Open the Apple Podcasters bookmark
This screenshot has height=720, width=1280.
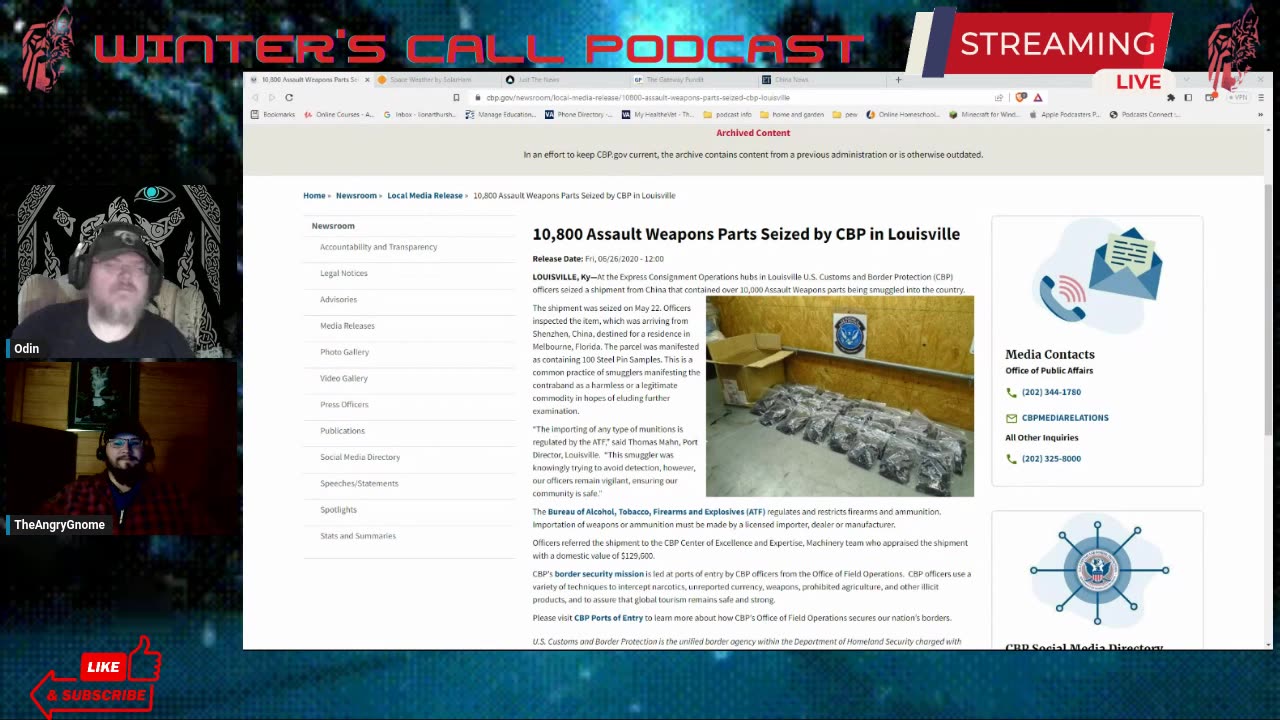coord(1064,114)
